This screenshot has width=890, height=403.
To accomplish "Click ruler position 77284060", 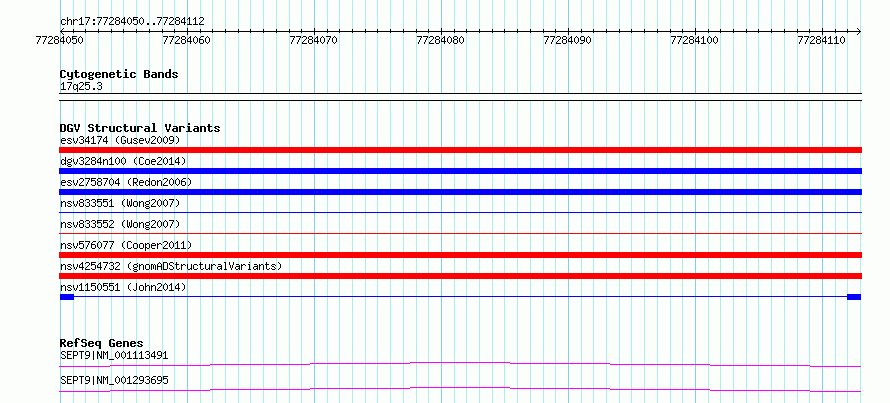I will pyautogui.click(x=187, y=40).
